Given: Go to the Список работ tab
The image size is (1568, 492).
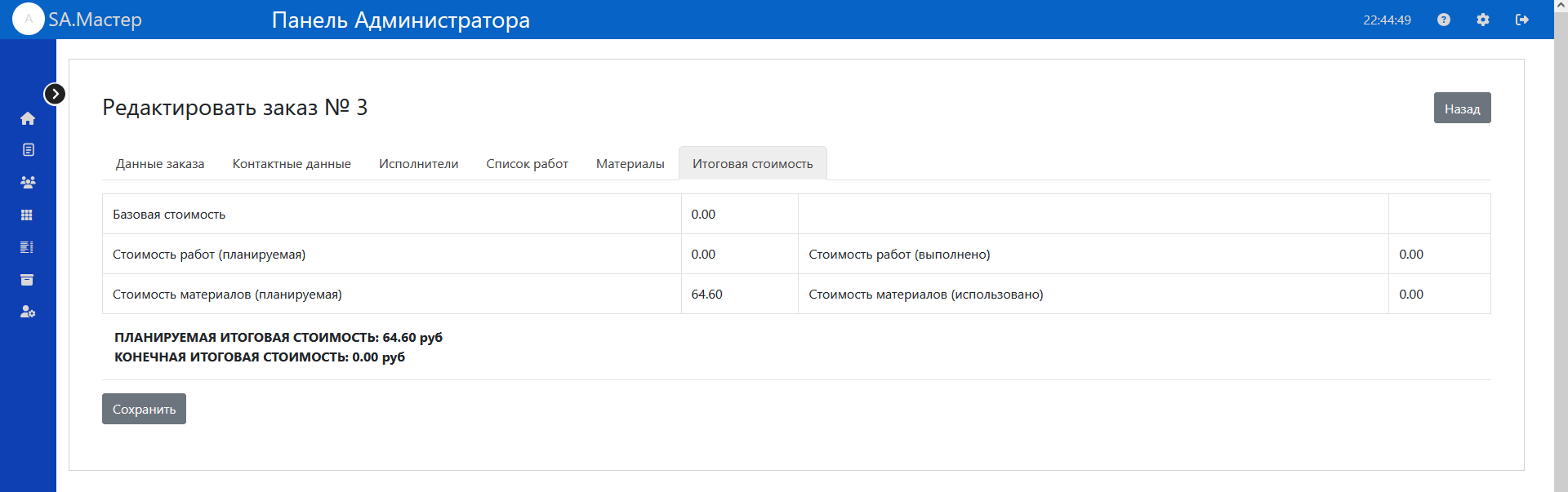Looking at the screenshot, I should (527, 164).
